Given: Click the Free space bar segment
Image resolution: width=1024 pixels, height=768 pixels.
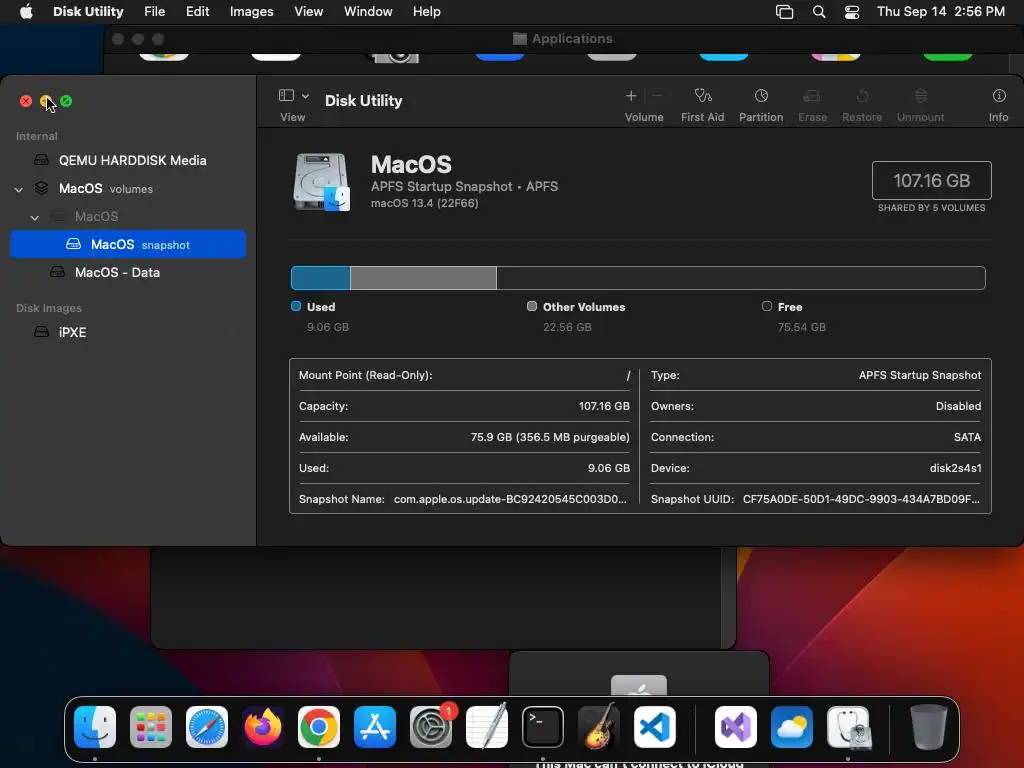Looking at the screenshot, I should tap(741, 278).
